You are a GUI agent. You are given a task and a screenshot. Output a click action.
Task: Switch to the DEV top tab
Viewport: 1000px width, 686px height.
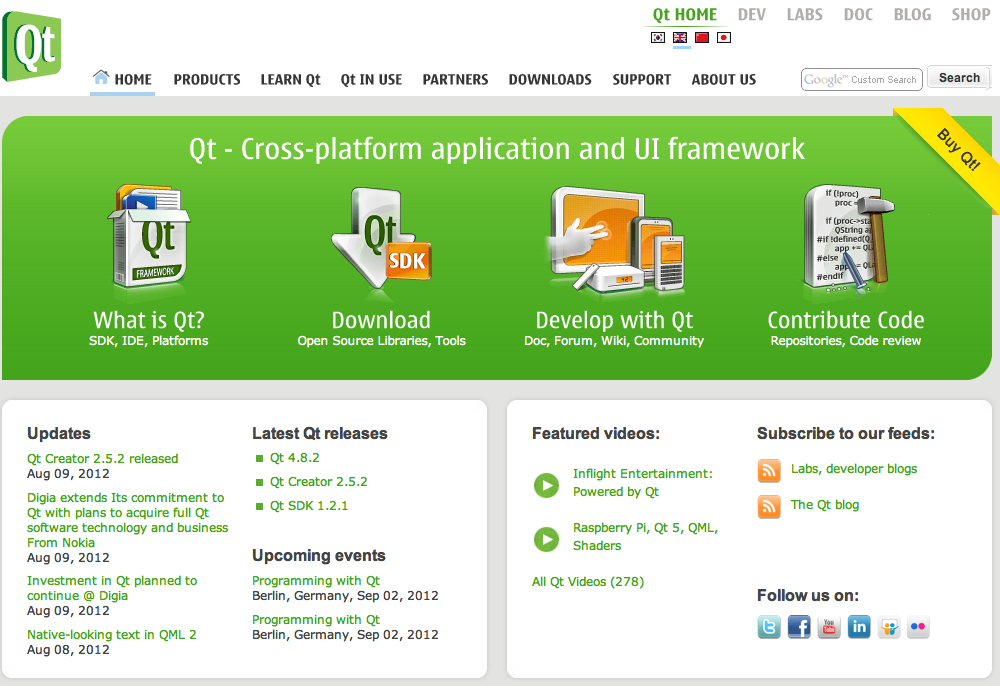click(x=751, y=15)
